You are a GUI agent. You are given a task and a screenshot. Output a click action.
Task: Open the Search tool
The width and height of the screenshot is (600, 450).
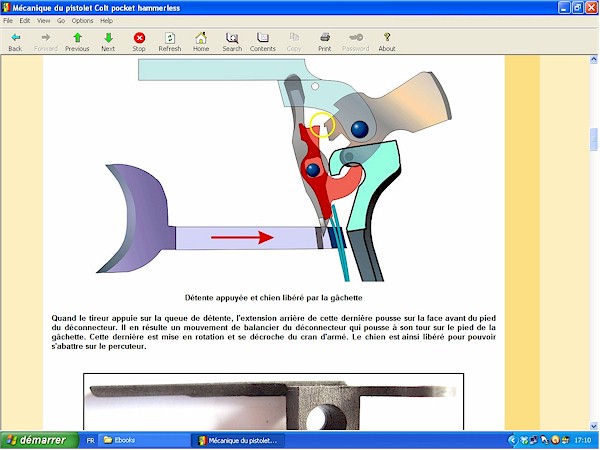232,41
